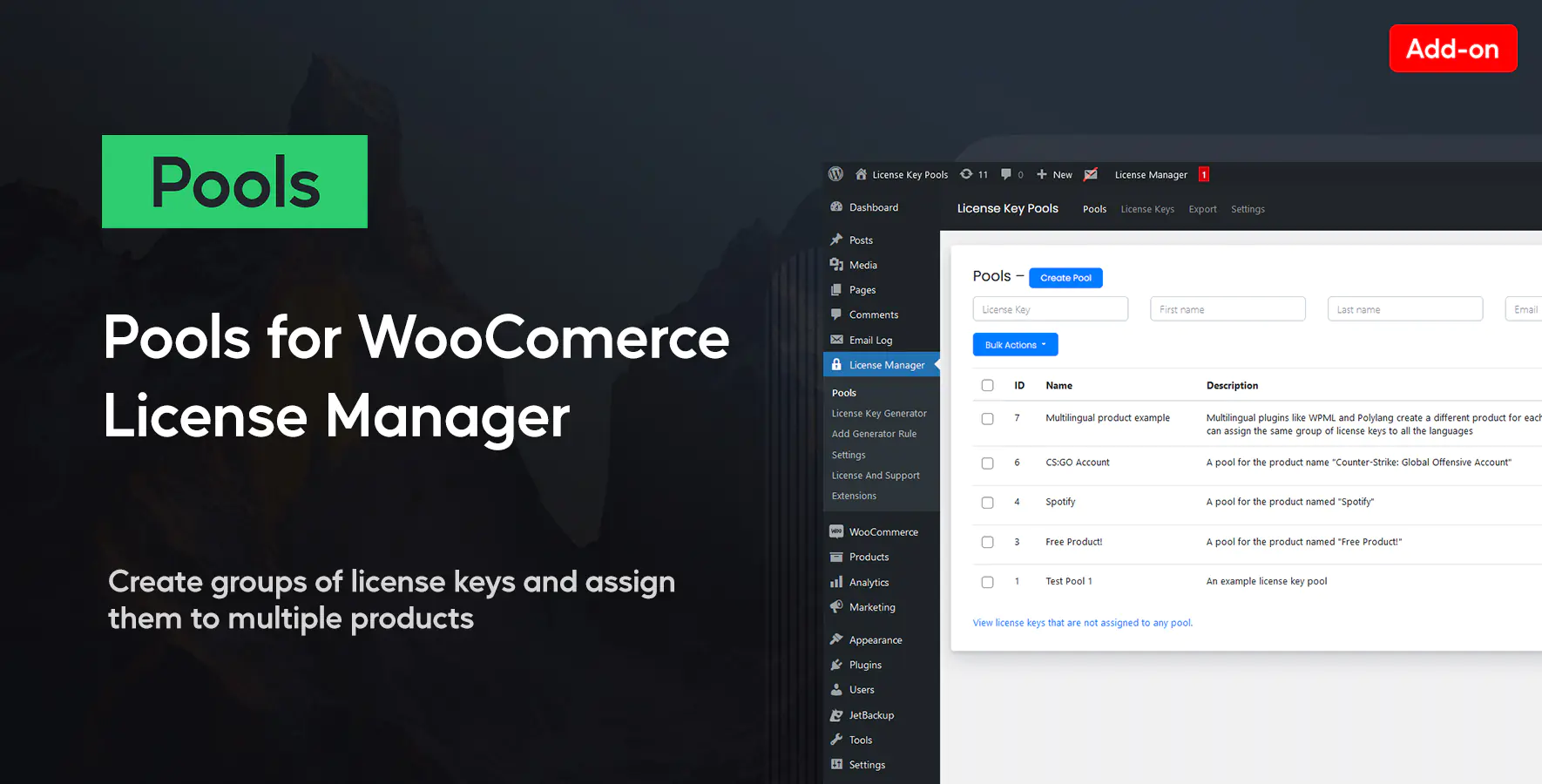Click the First name input field
This screenshot has width=1542, height=784.
click(1228, 308)
